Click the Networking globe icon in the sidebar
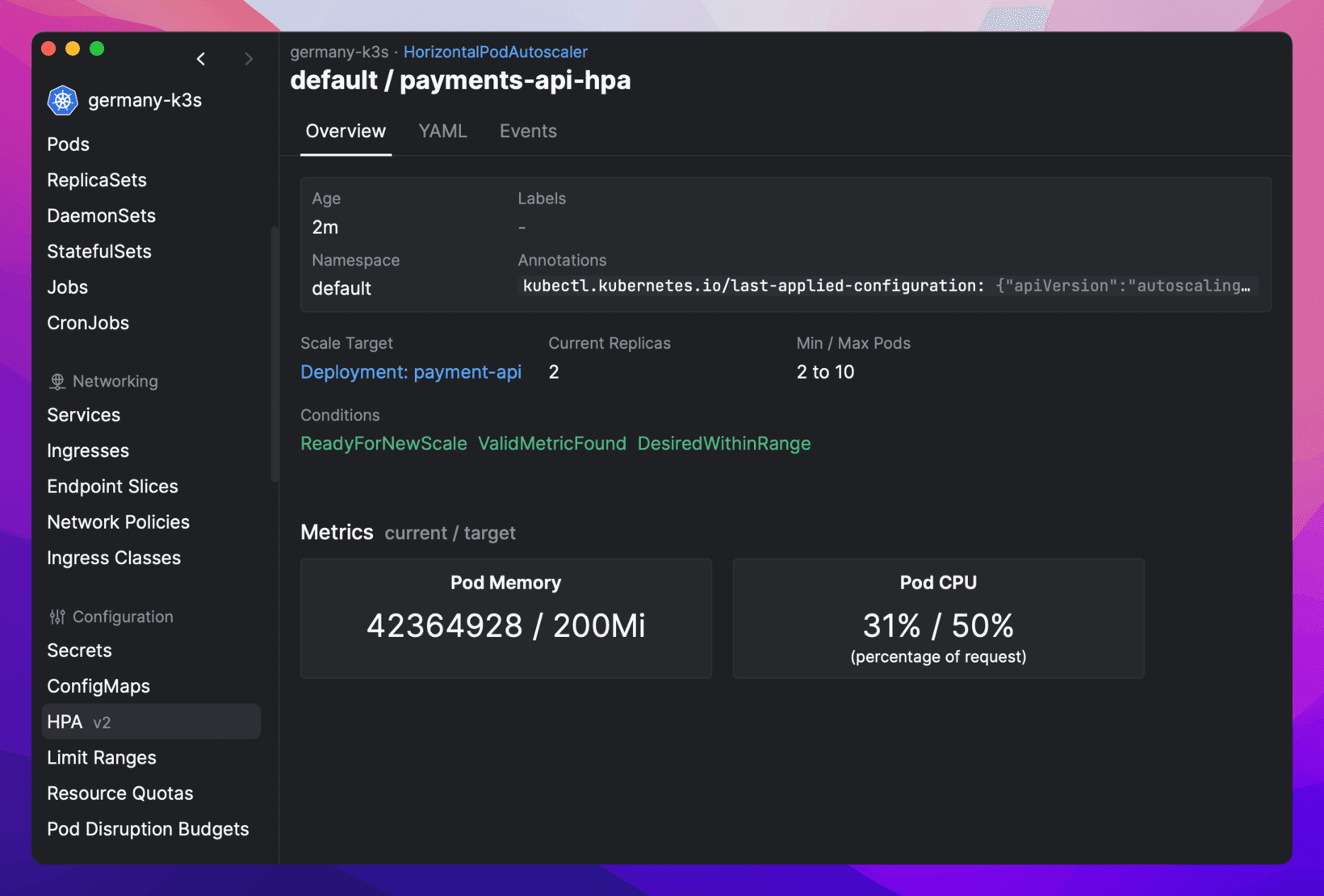1324x896 pixels. pyautogui.click(x=57, y=380)
